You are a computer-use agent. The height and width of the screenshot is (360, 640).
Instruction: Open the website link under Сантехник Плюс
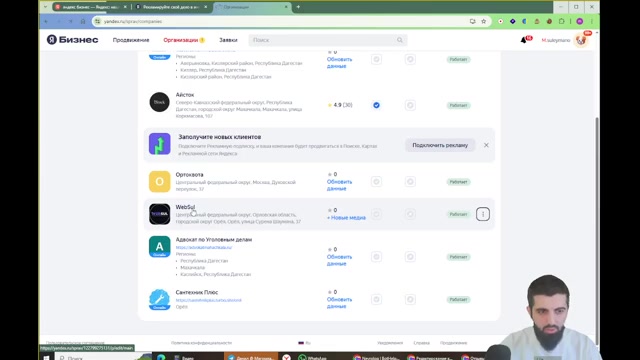coord(209,300)
